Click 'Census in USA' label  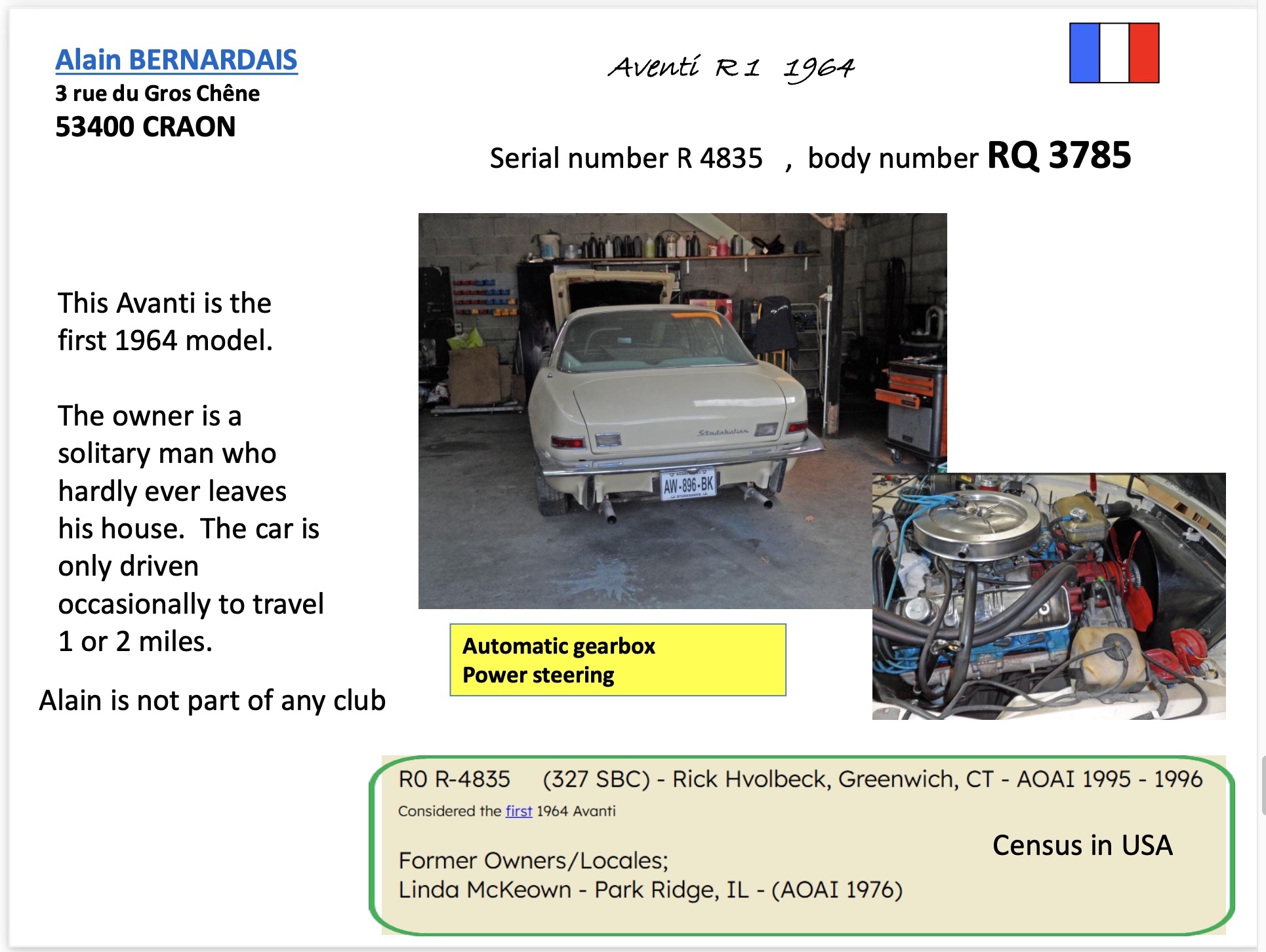click(x=1082, y=845)
